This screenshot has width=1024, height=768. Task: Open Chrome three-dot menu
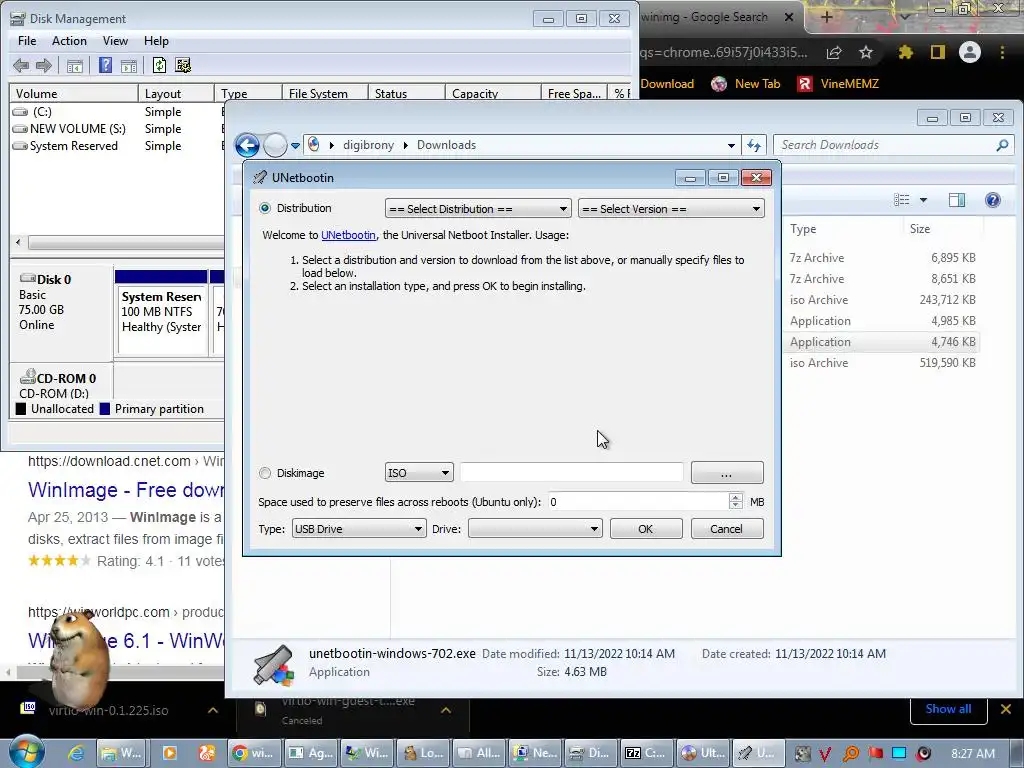pos(1002,52)
